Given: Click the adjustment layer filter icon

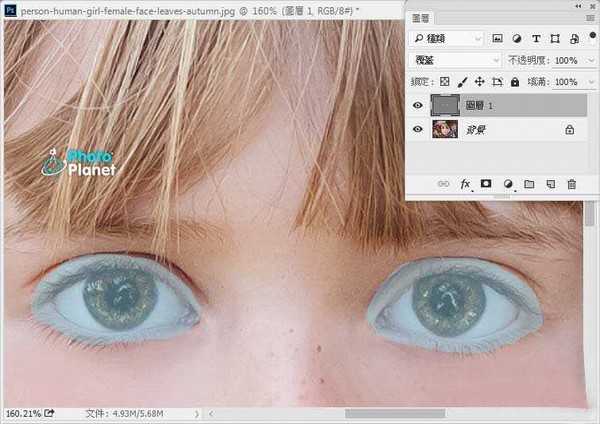Looking at the screenshot, I should point(516,38).
